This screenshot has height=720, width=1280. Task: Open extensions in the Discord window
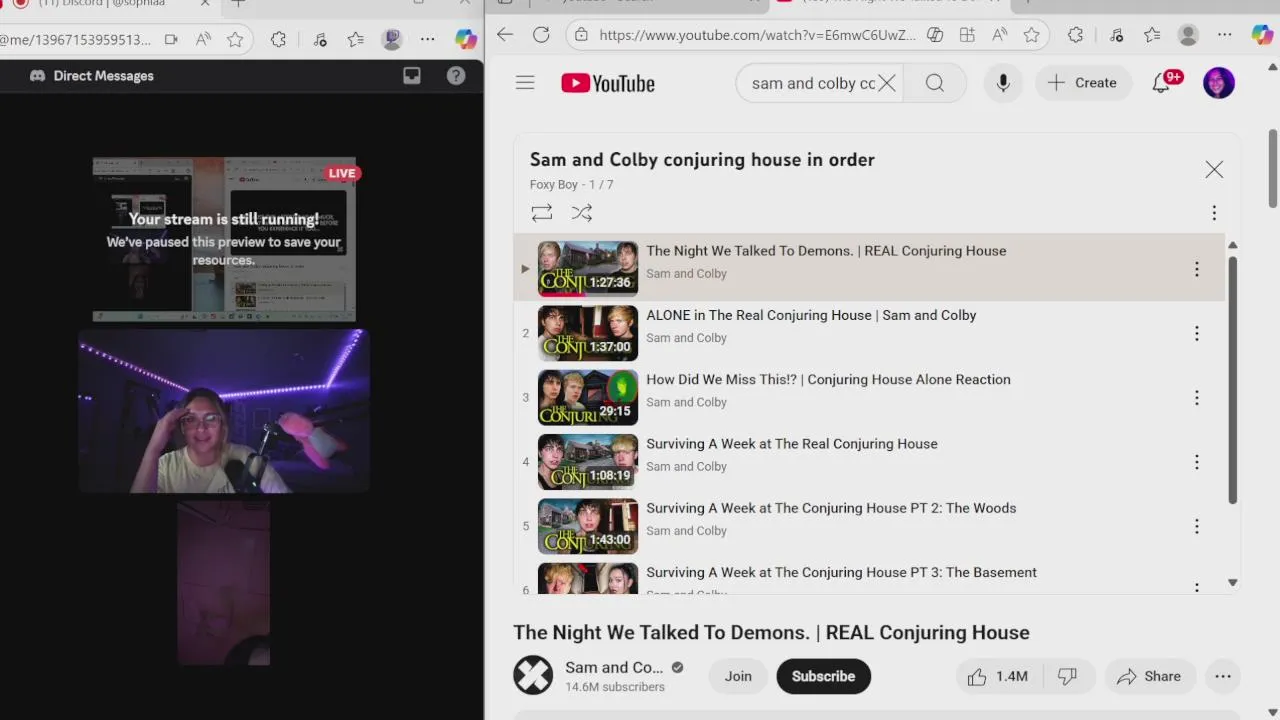(278, 40)
